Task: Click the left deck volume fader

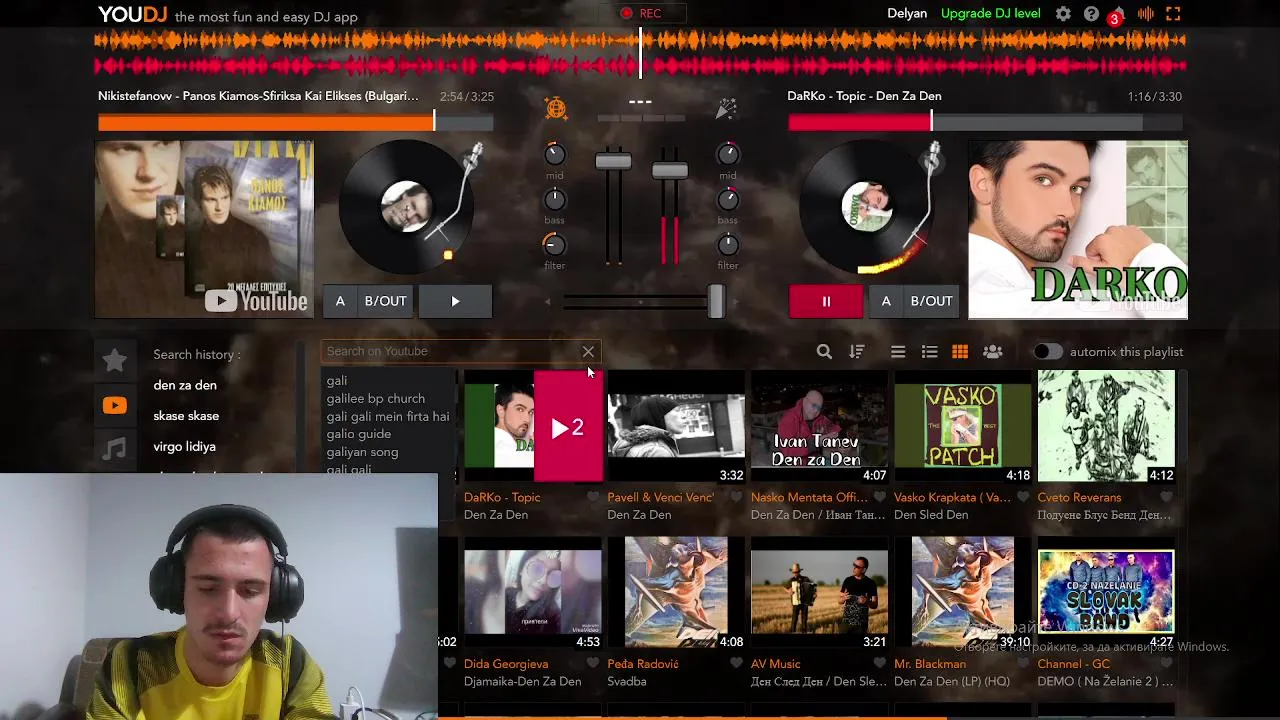Action: [x=613, y=161]
